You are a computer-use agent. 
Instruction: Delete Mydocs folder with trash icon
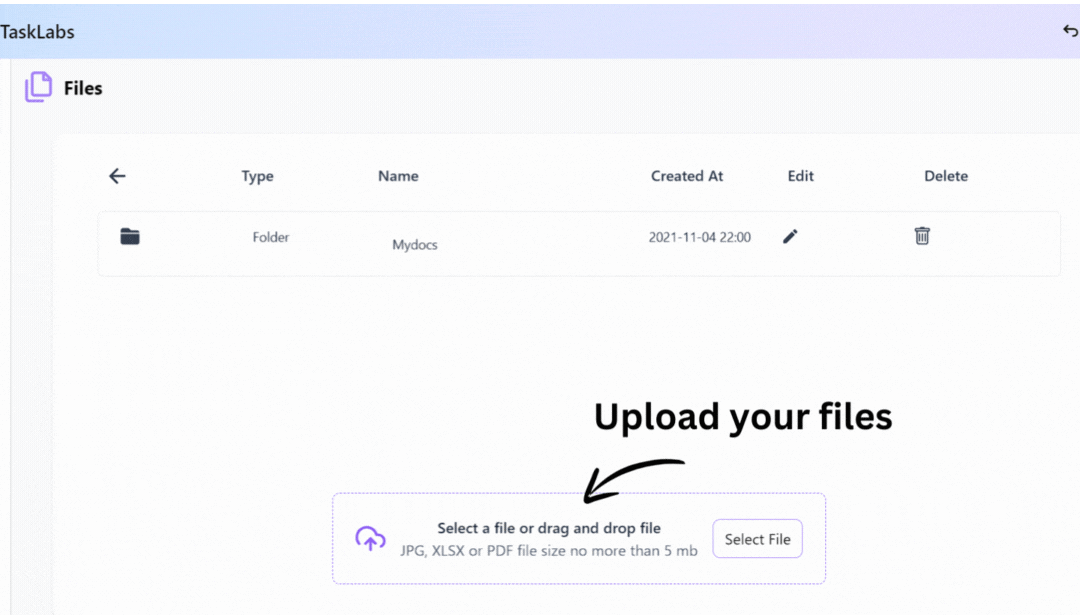922,236
